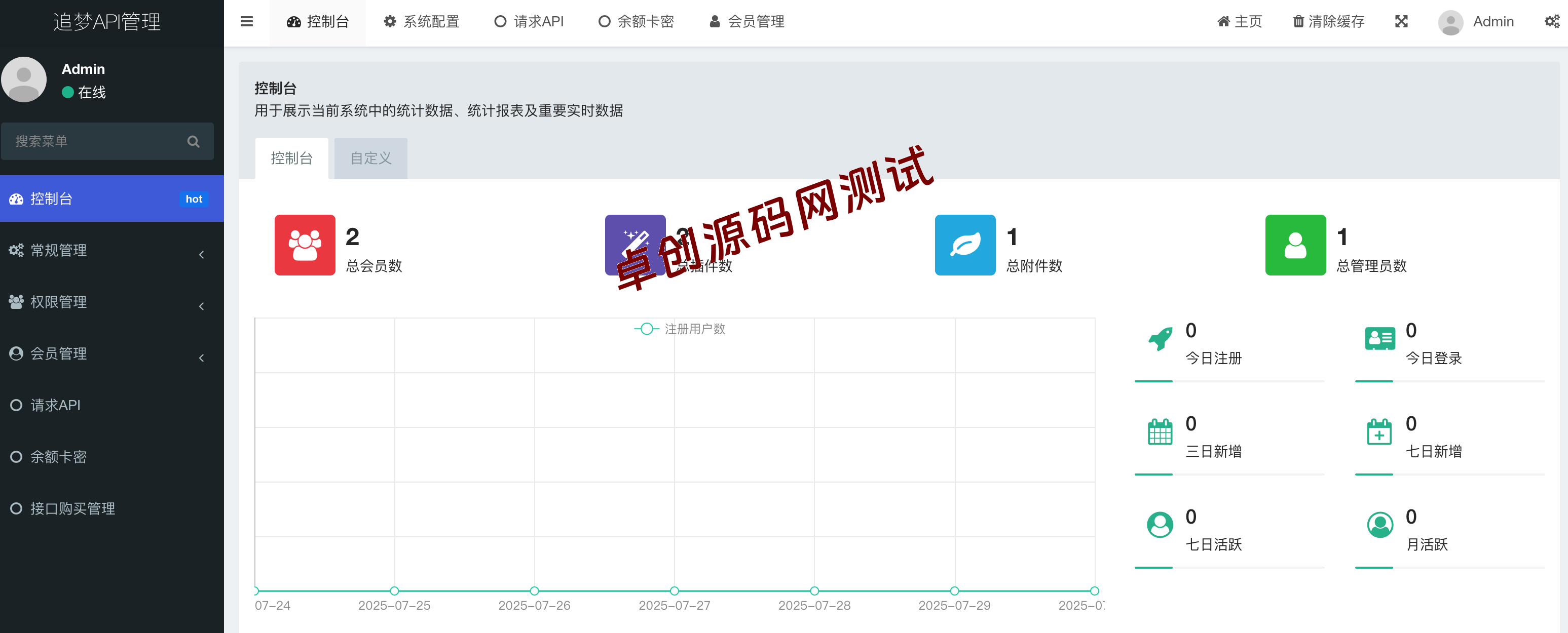
Task: Click the red 总会员数 users icon
Action: (x=305, y=245)
